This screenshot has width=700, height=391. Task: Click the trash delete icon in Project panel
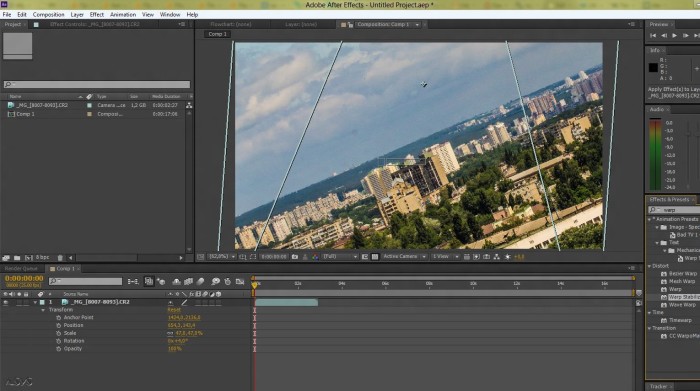[60, 258]
